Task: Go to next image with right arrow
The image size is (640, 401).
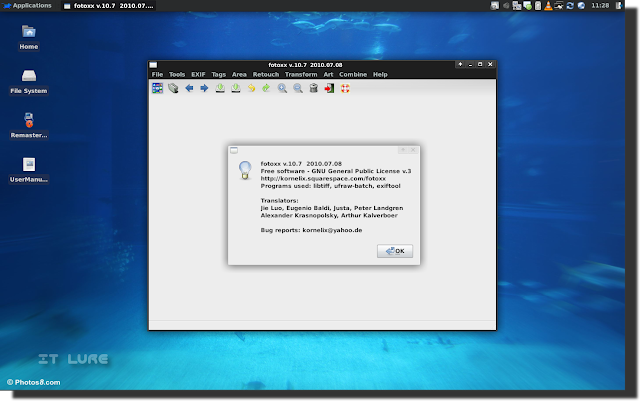Action: tap(204, 88)
